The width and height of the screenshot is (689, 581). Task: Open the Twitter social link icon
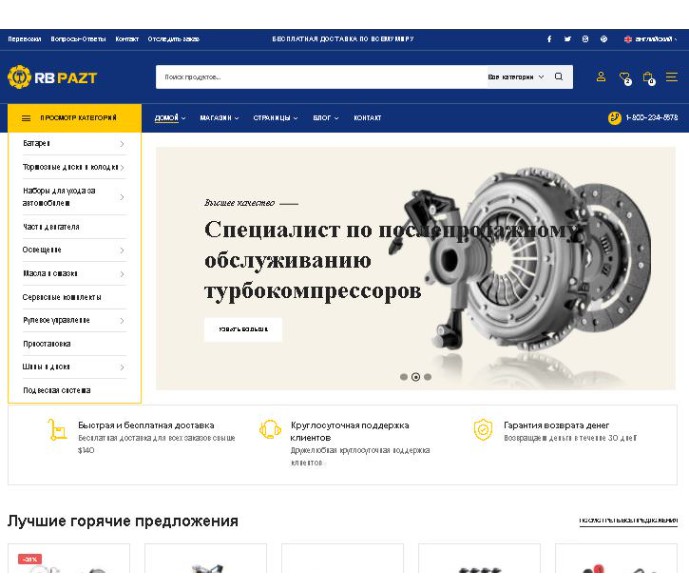pyautogui.click(x=567, y=39)
